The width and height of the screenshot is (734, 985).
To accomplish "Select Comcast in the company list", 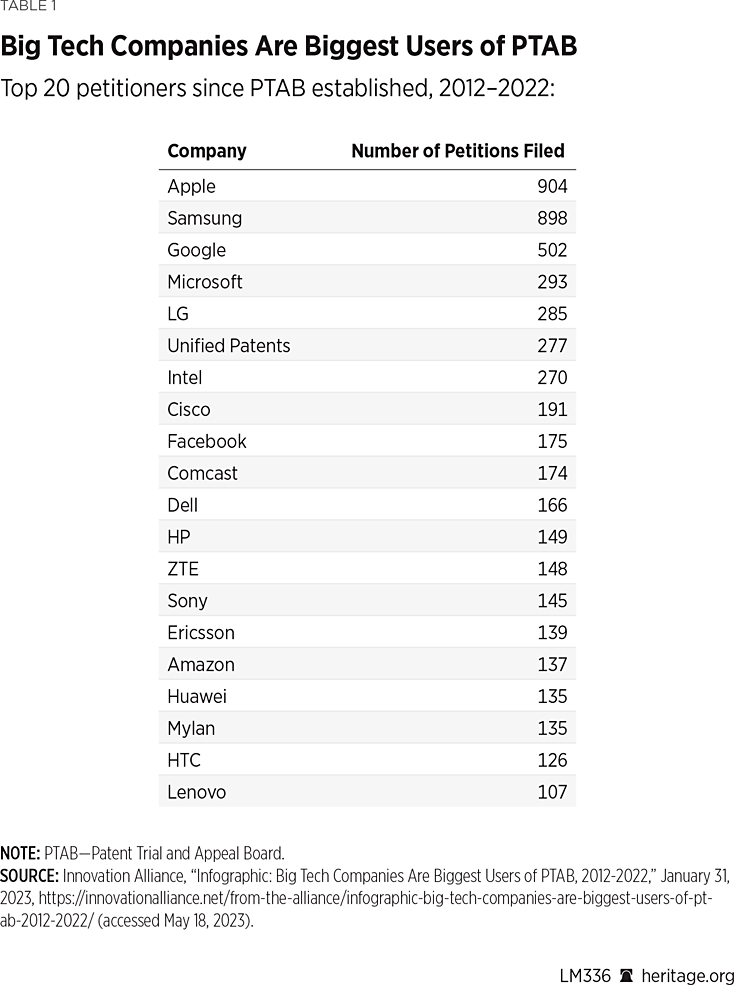I will point(203,473).
